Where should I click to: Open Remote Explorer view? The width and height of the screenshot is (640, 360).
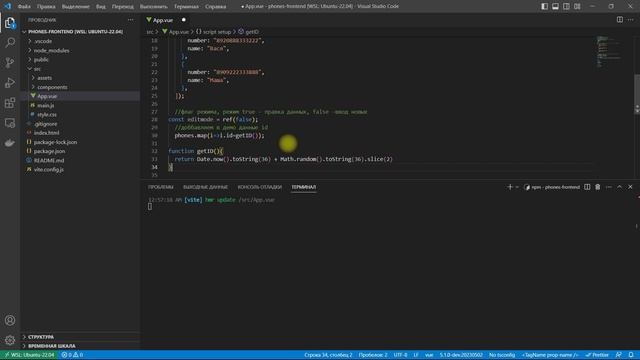[10, 123]
